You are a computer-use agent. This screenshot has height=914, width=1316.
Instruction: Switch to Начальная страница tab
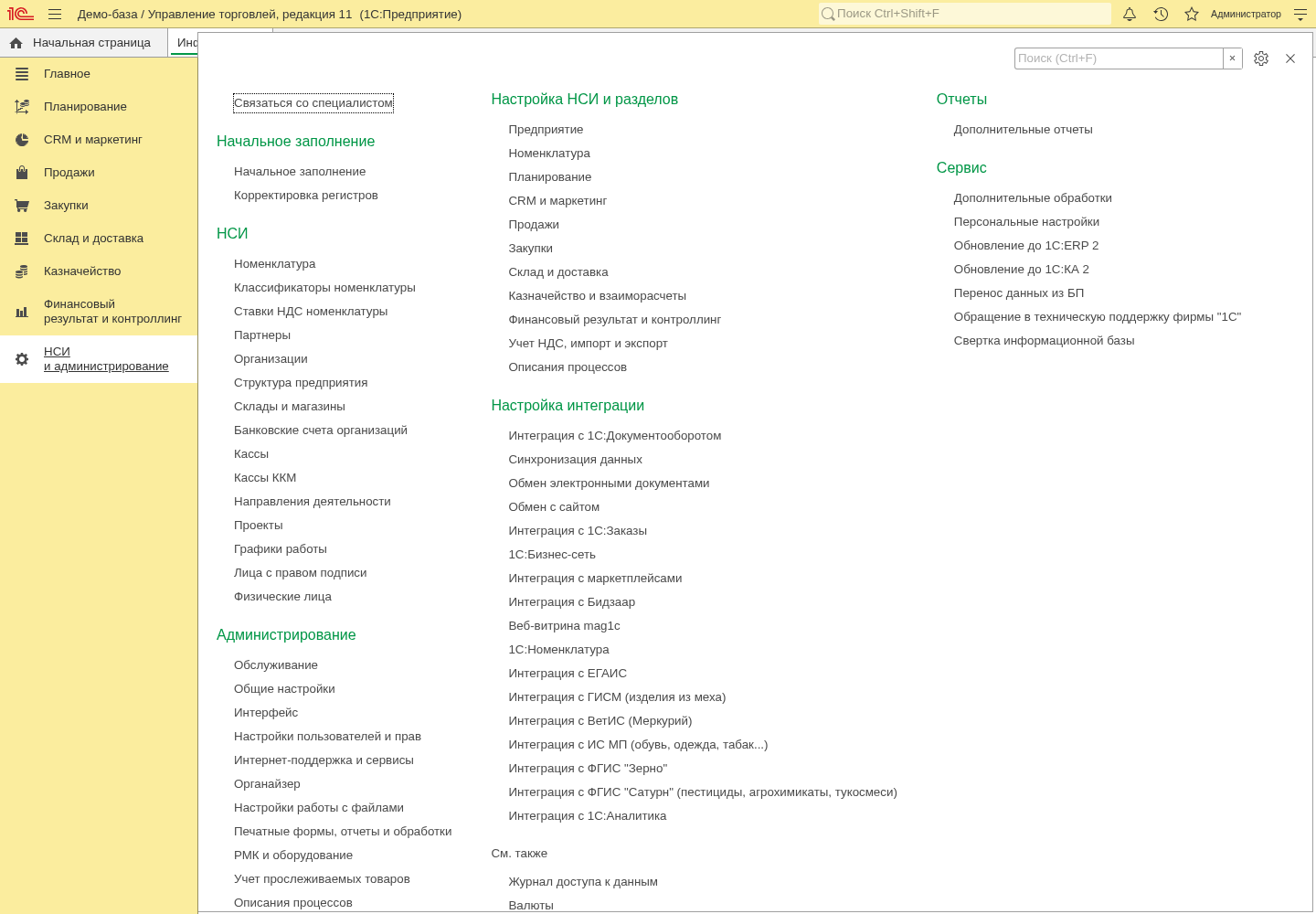pos(84,43)
